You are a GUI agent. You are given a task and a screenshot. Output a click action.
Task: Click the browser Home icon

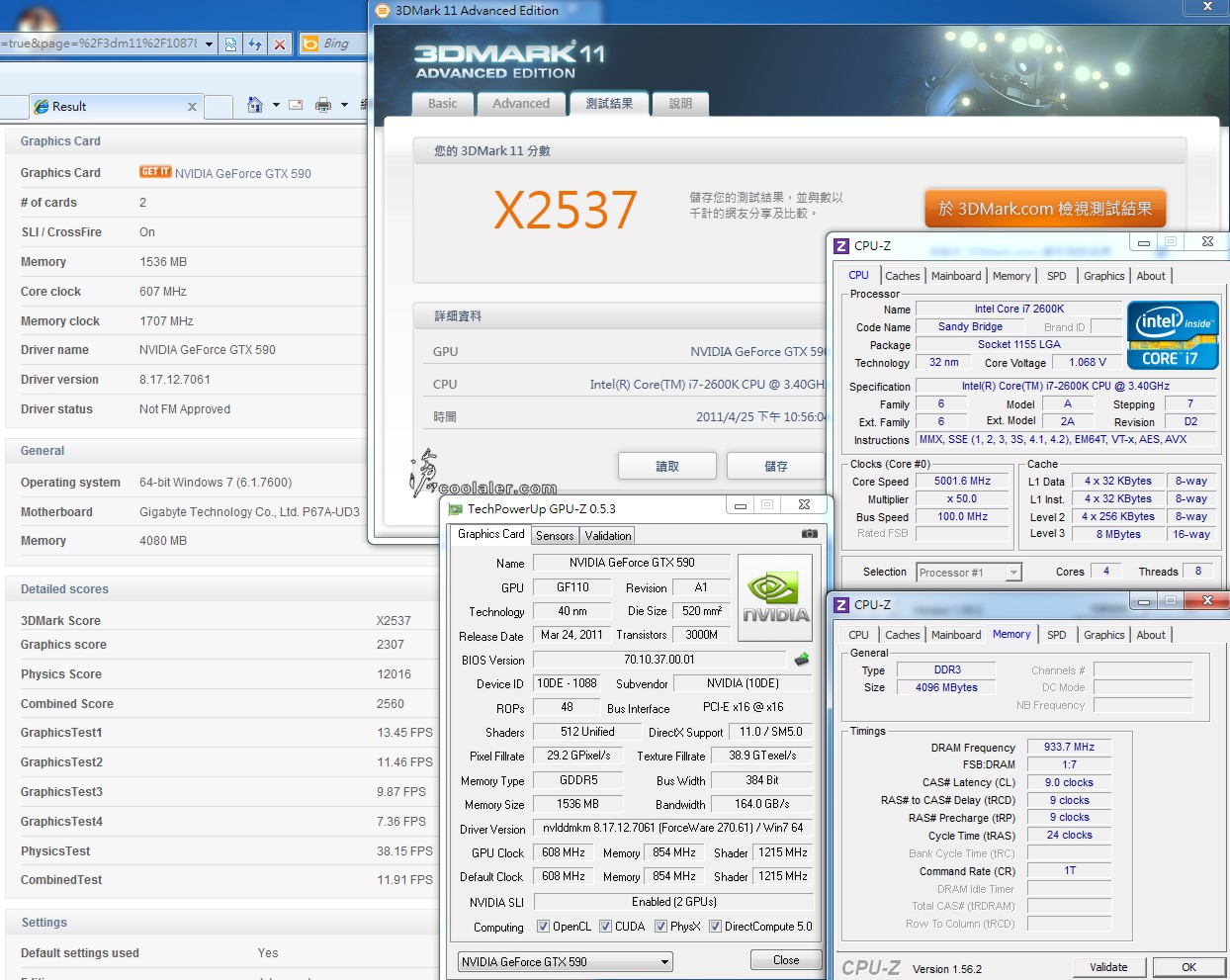tap(255, 105)
